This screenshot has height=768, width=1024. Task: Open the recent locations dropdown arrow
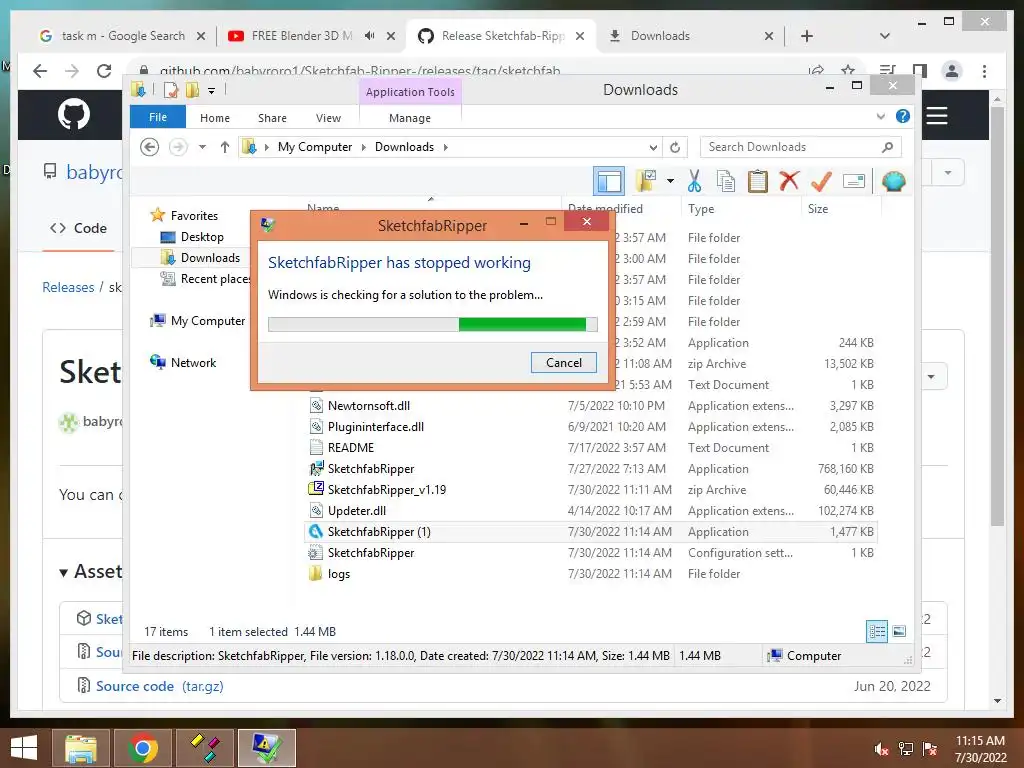202,147
